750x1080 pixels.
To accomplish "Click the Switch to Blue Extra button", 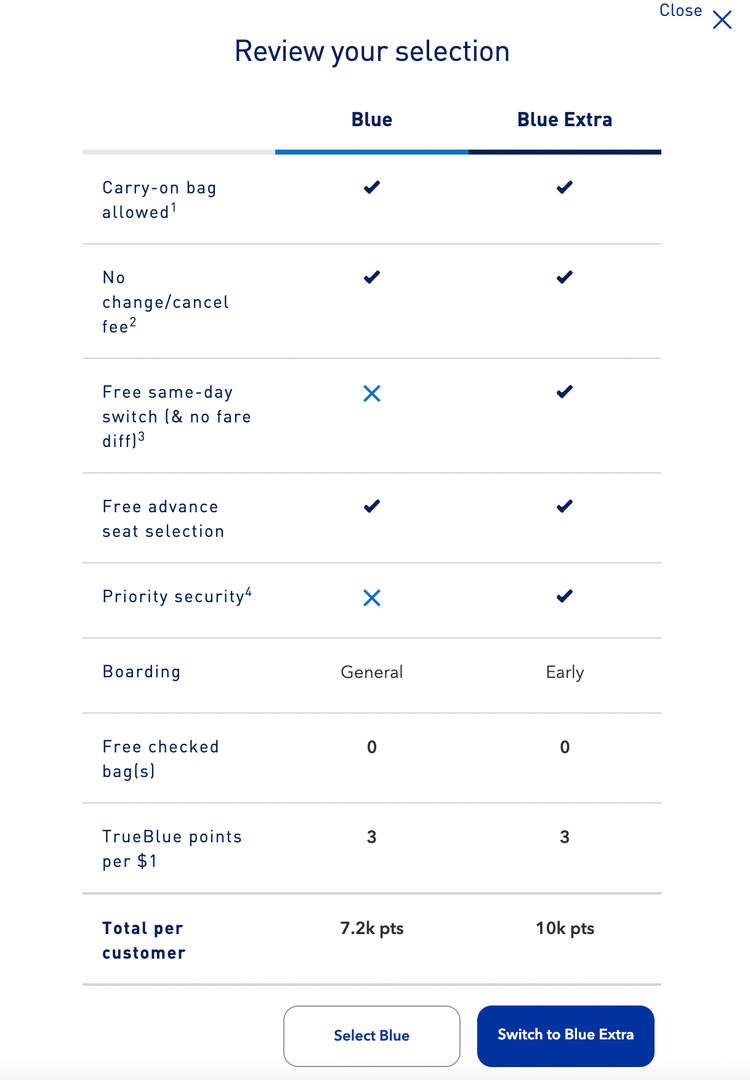I will (565, 1036).
